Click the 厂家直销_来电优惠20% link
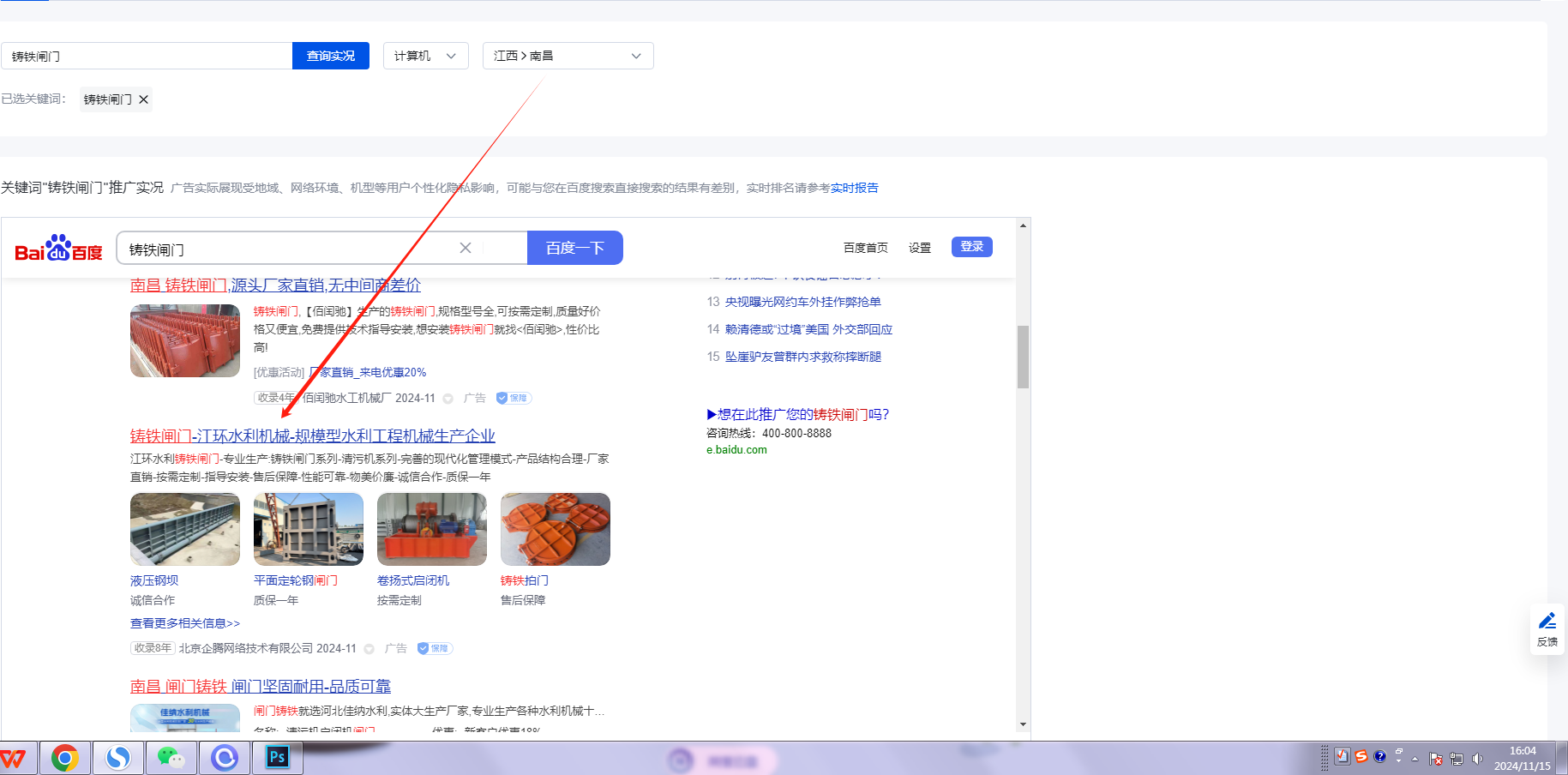1568x775 pixels. click(368, 372)
